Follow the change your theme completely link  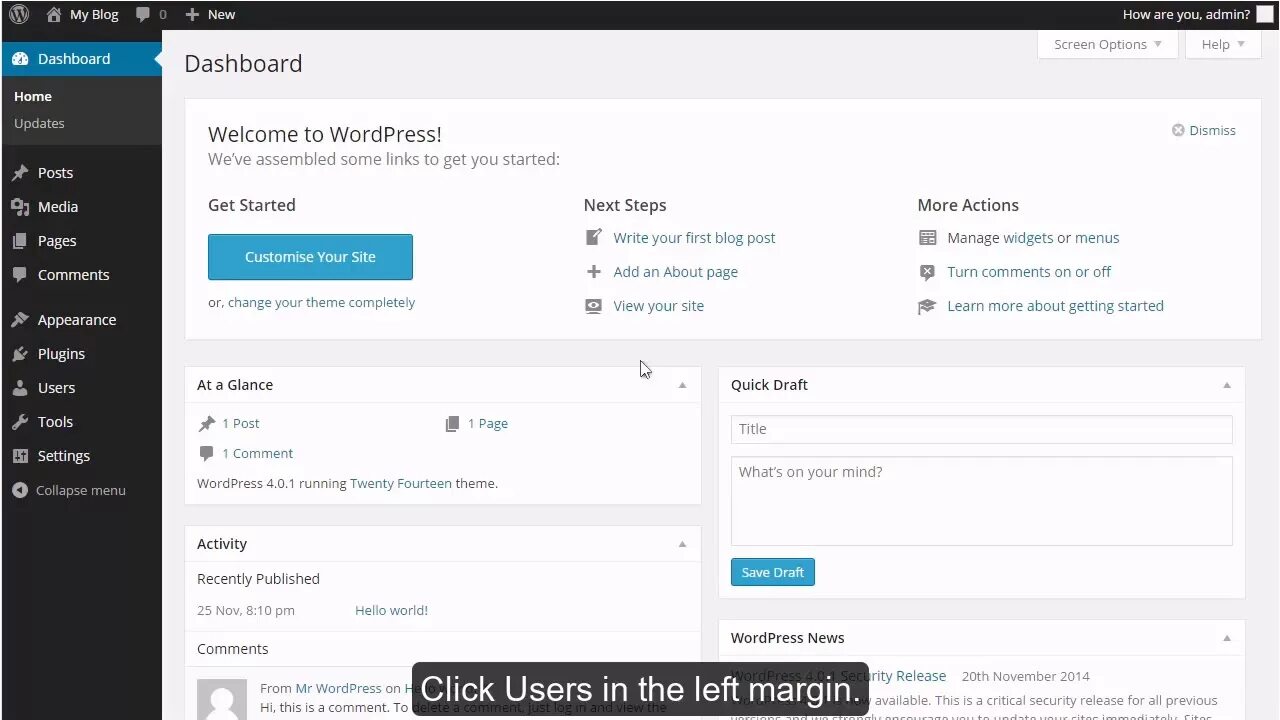pyautogui.click(x=321, y=302)
